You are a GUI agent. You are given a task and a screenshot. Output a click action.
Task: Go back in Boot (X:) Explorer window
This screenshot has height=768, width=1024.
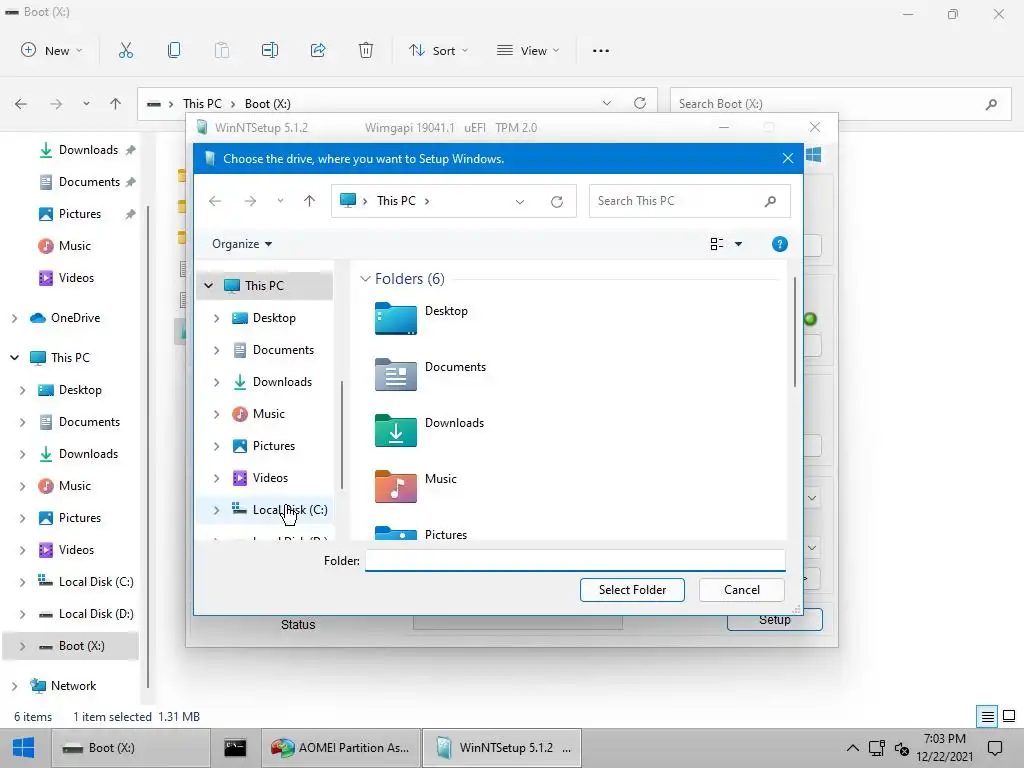(21, 104)
